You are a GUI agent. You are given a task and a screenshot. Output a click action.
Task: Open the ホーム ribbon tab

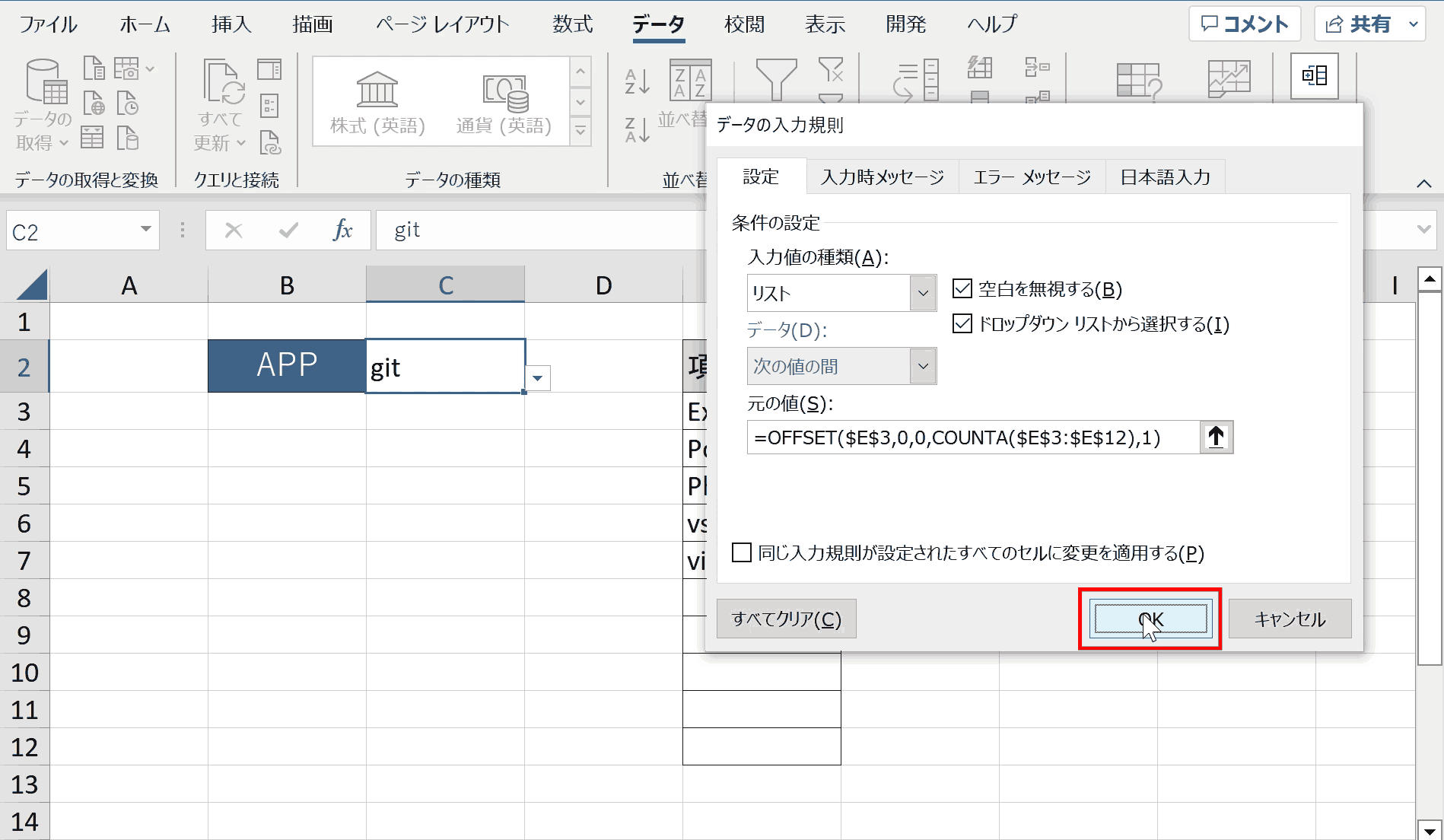[145, 24]
